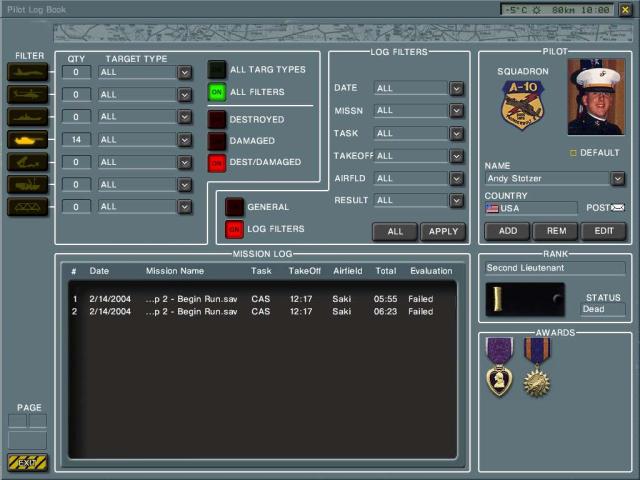This screenshot has height=480, width=640.
Task: Select the fixed-wing aircraft target filter
Action: tap(27, 72)
